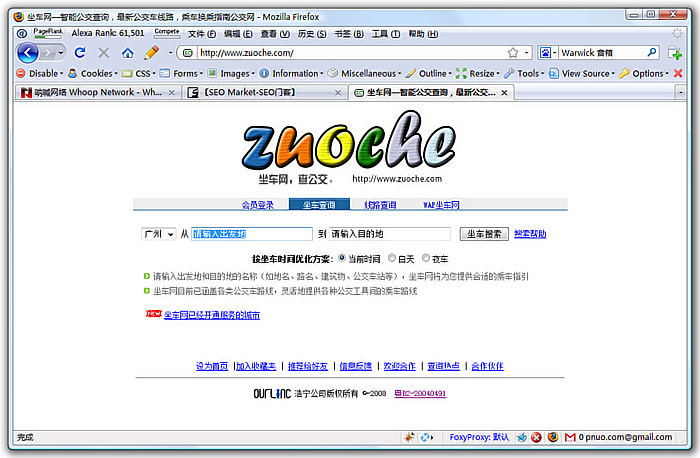The image size is (700, 458).
Task: Select the 当前时间 radio option
Action: pos(342,258)
